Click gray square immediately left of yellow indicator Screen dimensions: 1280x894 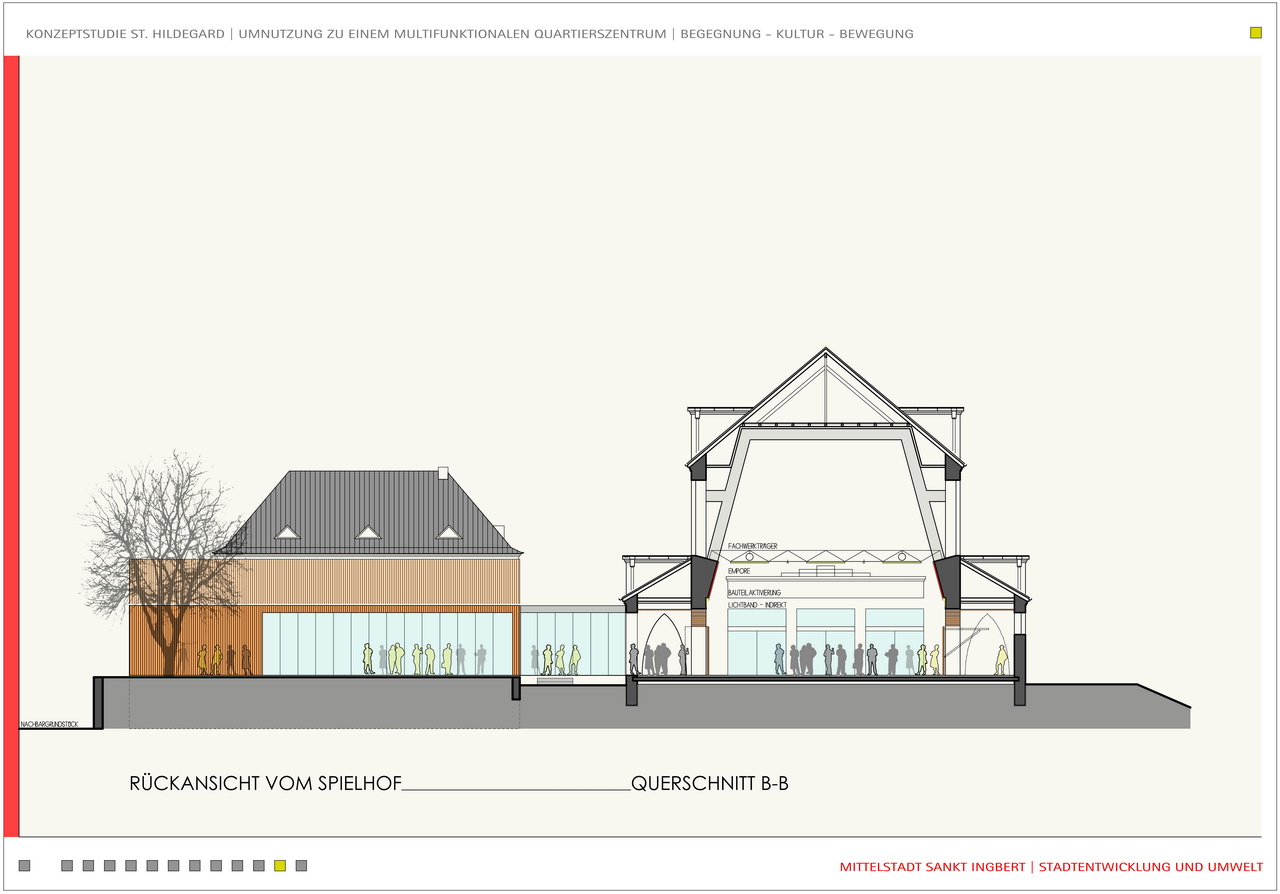259,866
